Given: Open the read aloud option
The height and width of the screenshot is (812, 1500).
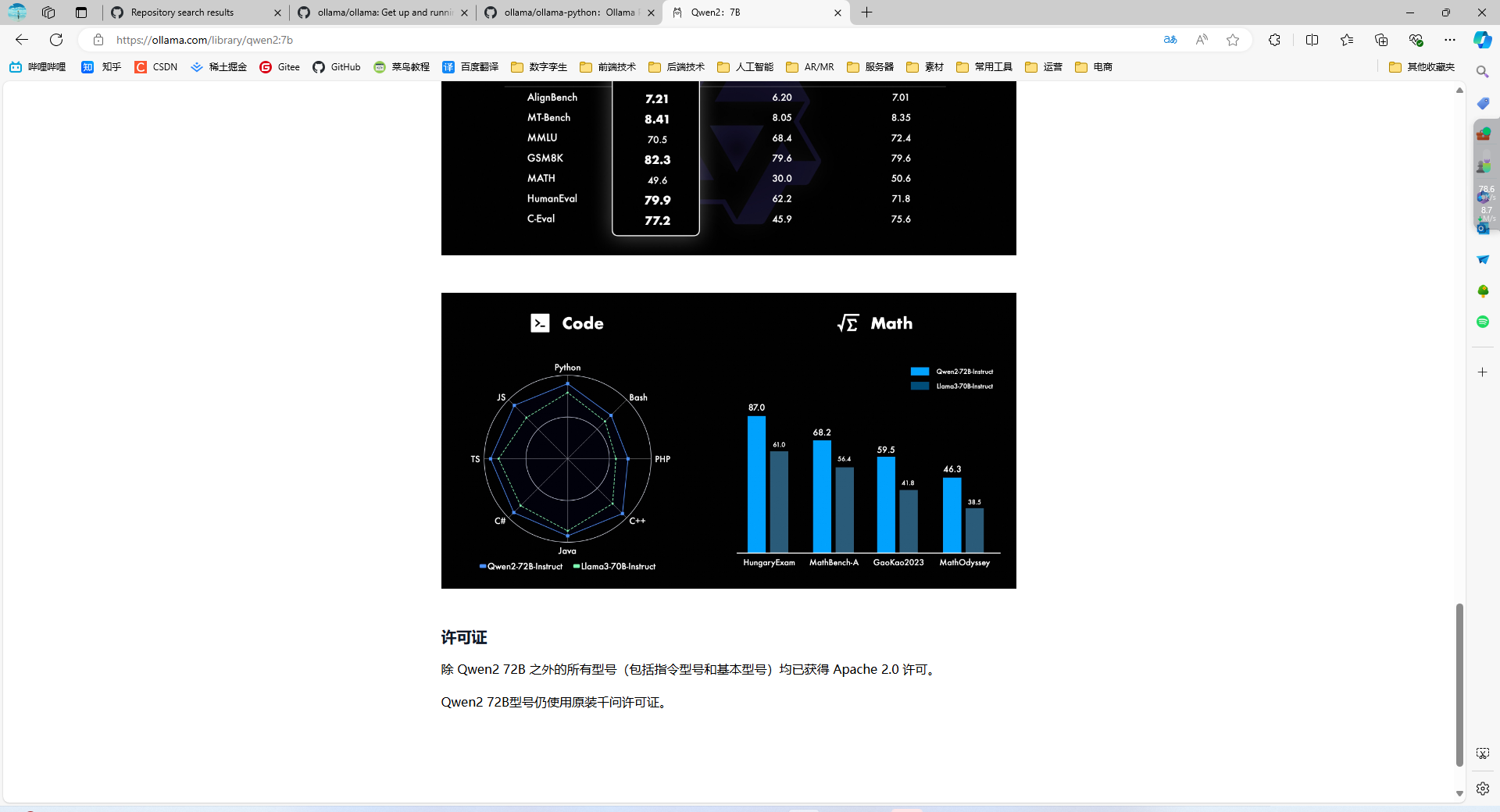Looking at the screenshot, I should tap(1202, 40).
